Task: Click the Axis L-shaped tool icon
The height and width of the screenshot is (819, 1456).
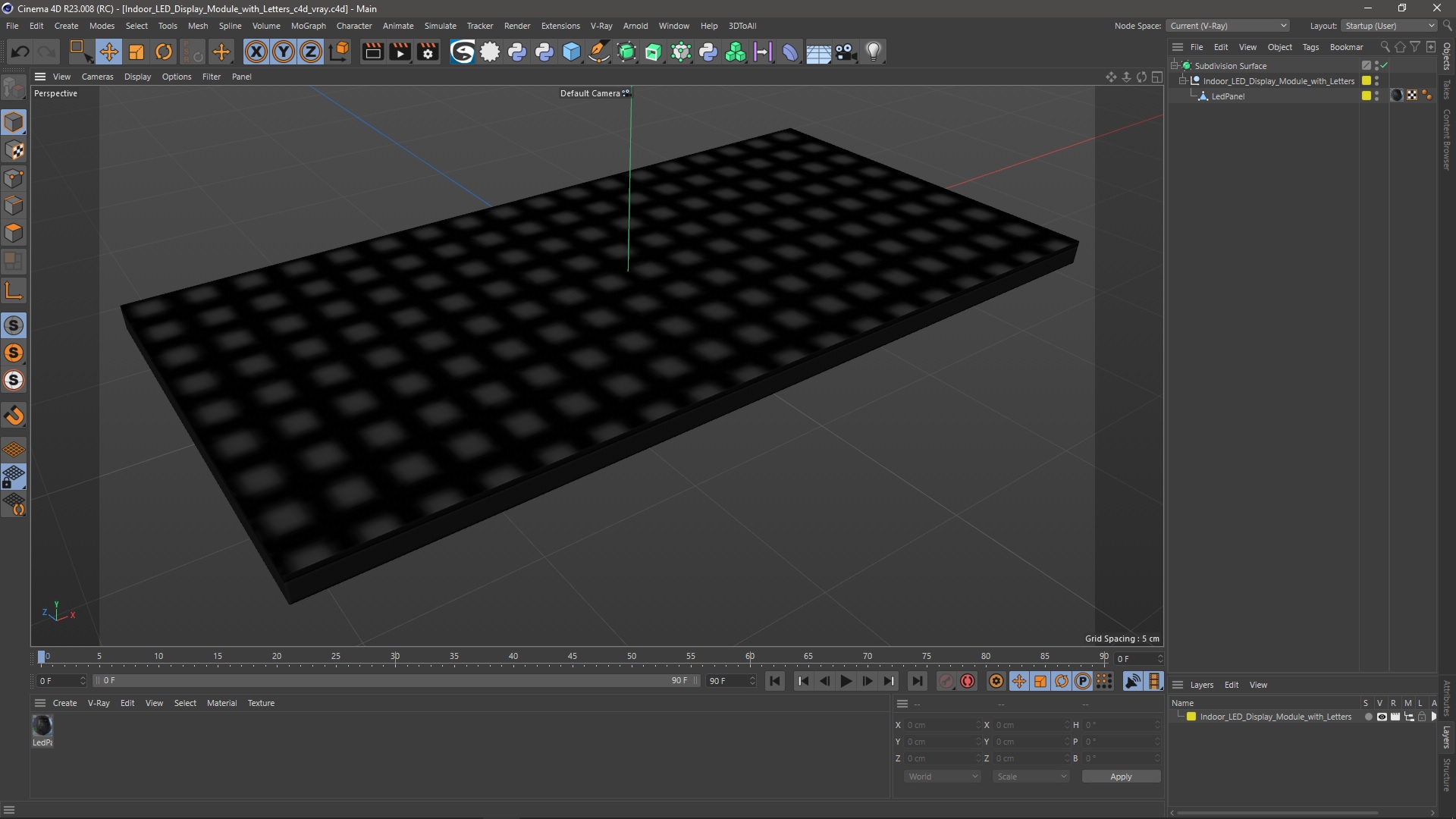Action: pos(14,290)
